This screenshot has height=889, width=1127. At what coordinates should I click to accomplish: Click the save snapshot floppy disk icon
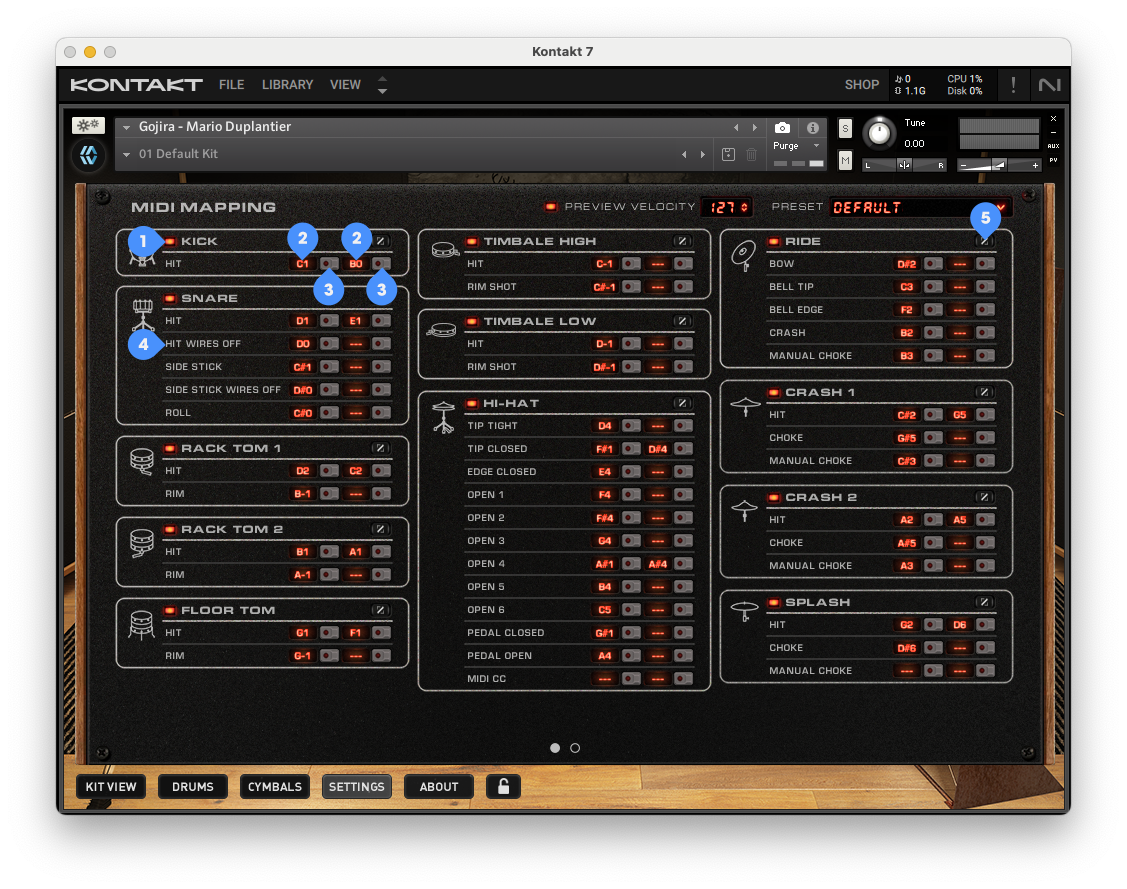tap(728, 154)
